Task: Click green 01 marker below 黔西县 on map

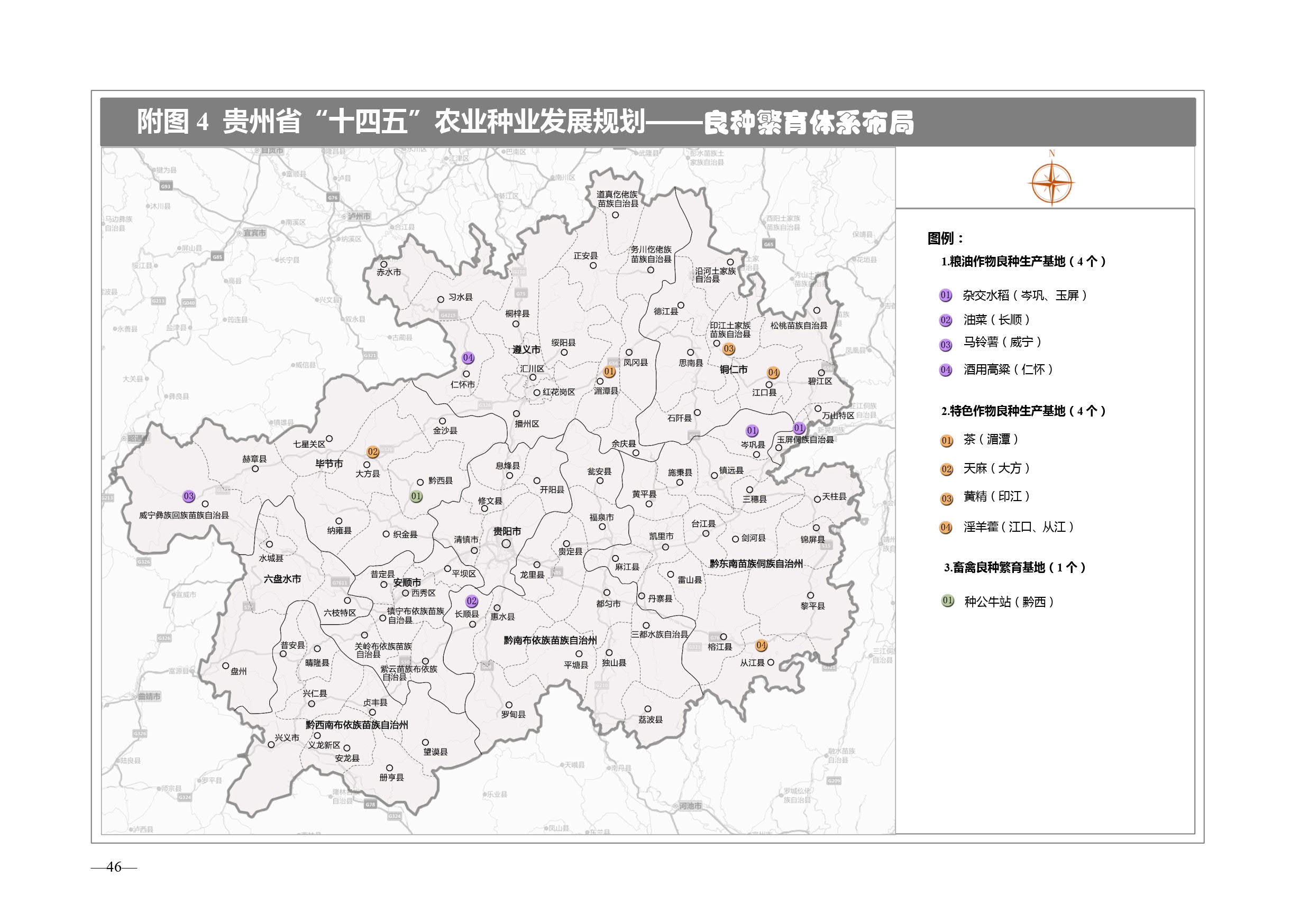Action: 416,496
